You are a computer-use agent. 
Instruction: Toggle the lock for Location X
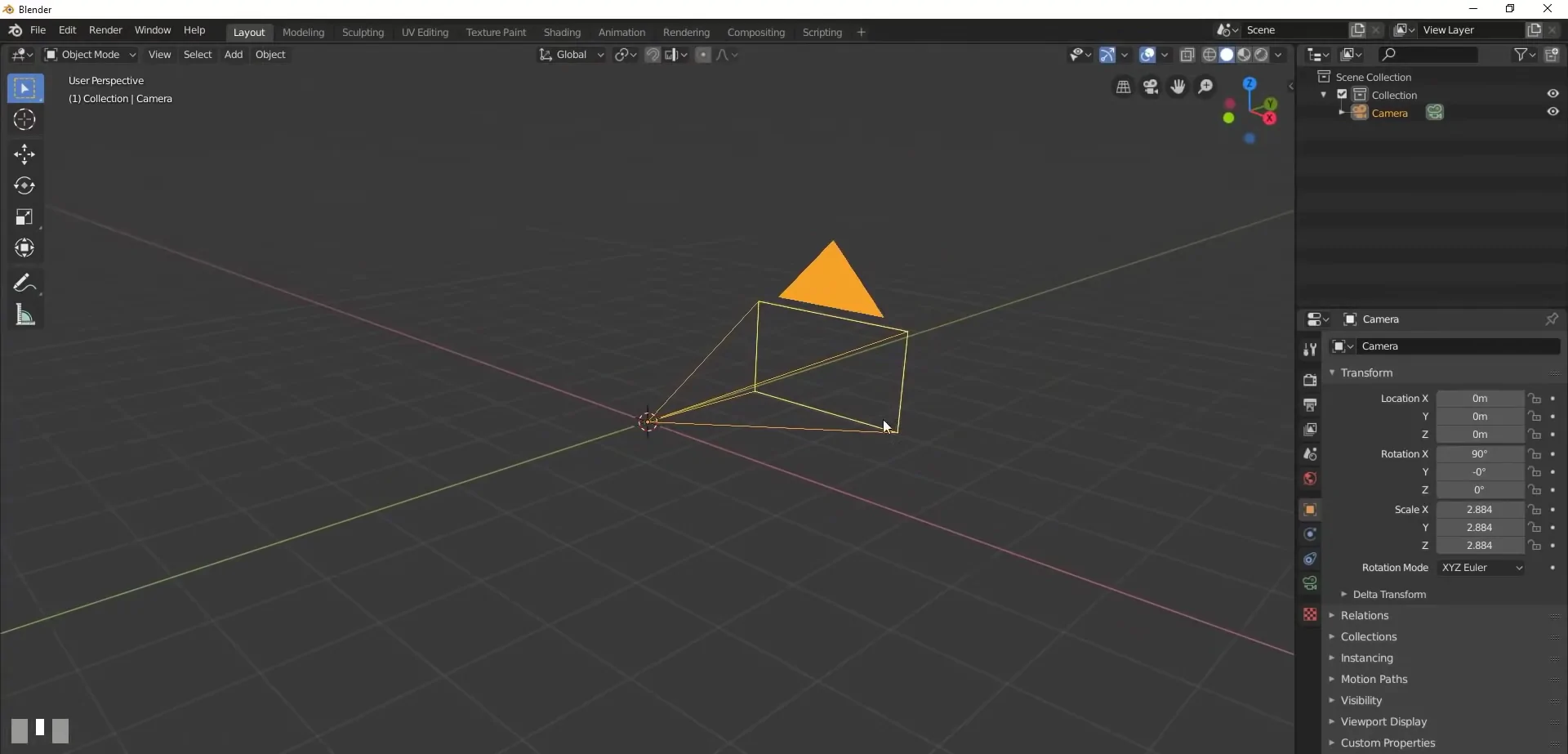[x=1535, y=399]
